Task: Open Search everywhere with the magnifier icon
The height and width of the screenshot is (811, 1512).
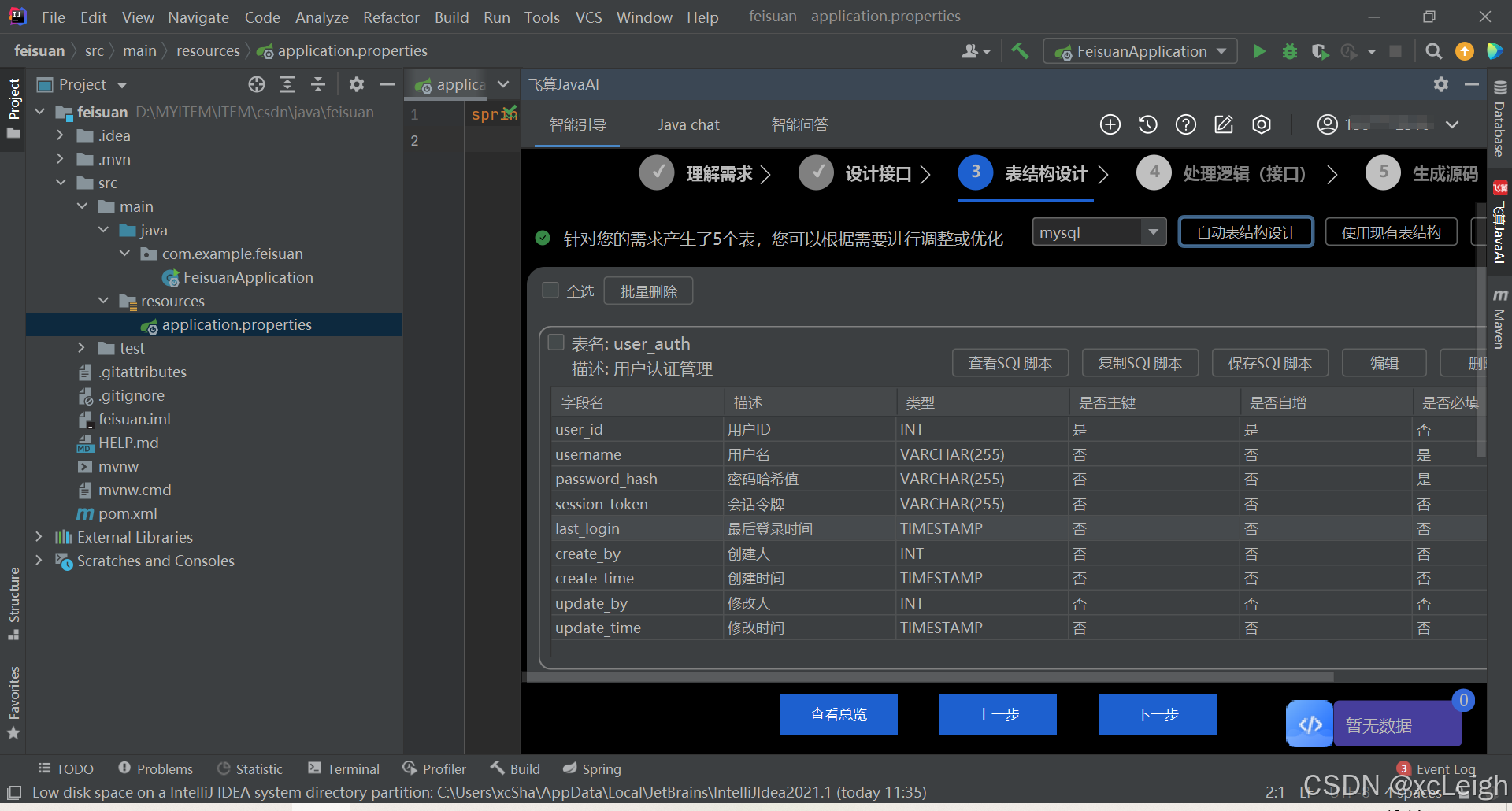Action: pyautogui.click(x=1433, y=50)
